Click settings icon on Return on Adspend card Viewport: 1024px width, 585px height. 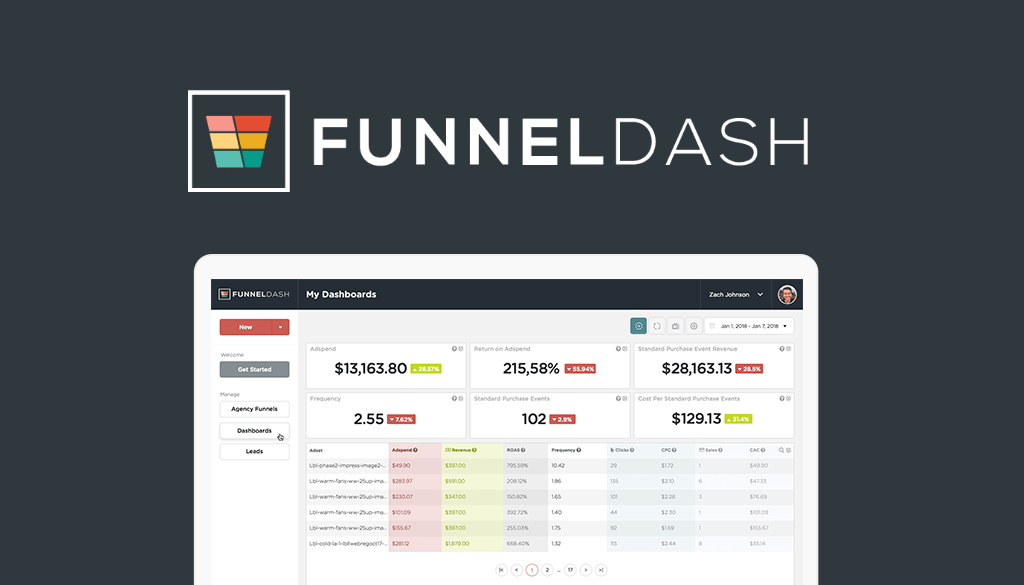click(x=624, y=349)
